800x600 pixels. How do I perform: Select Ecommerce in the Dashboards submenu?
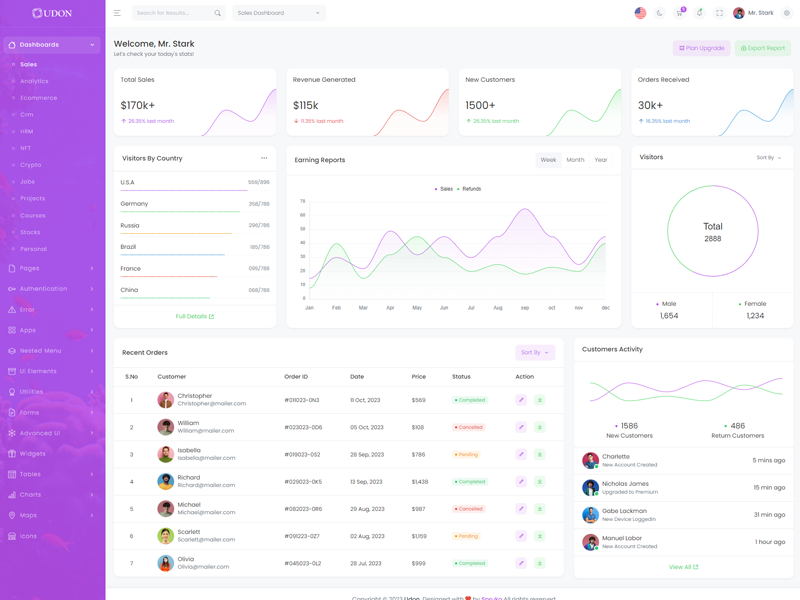(39, 98)
